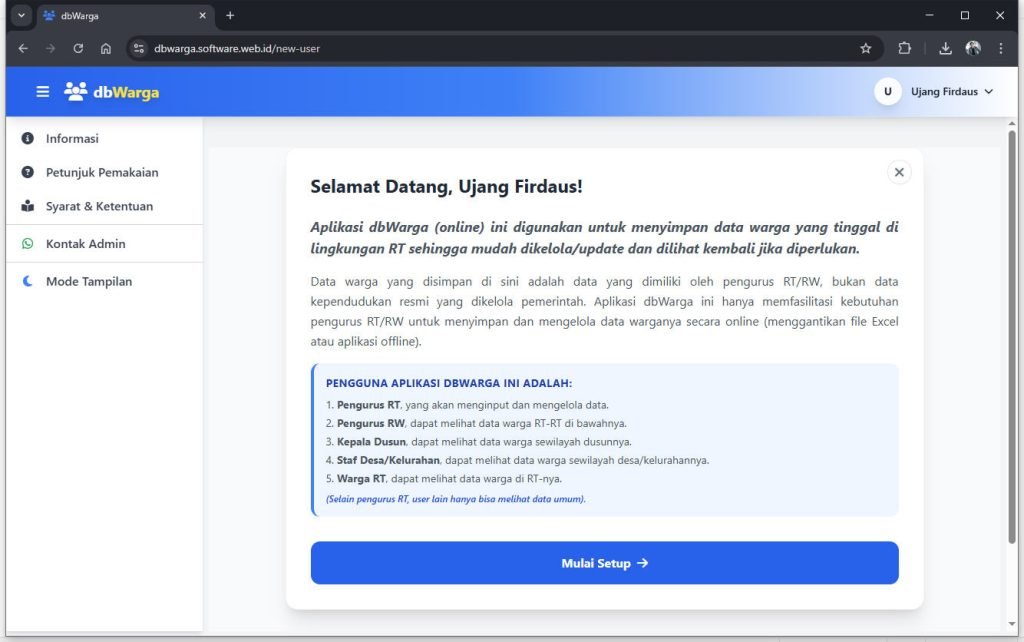The height and width of the screenshot is (642, 1024).
Task: Open the Informasi menu item
Action: [72, 139]
